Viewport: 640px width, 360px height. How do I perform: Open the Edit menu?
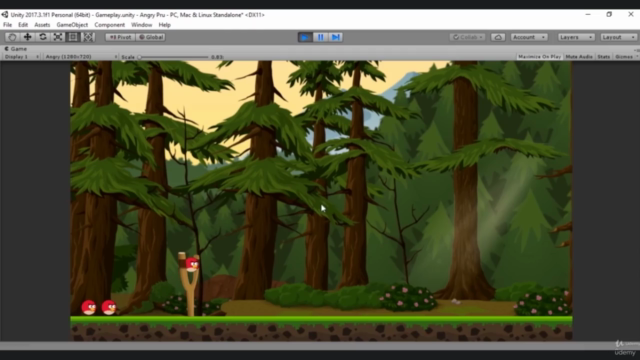point(23,25)
